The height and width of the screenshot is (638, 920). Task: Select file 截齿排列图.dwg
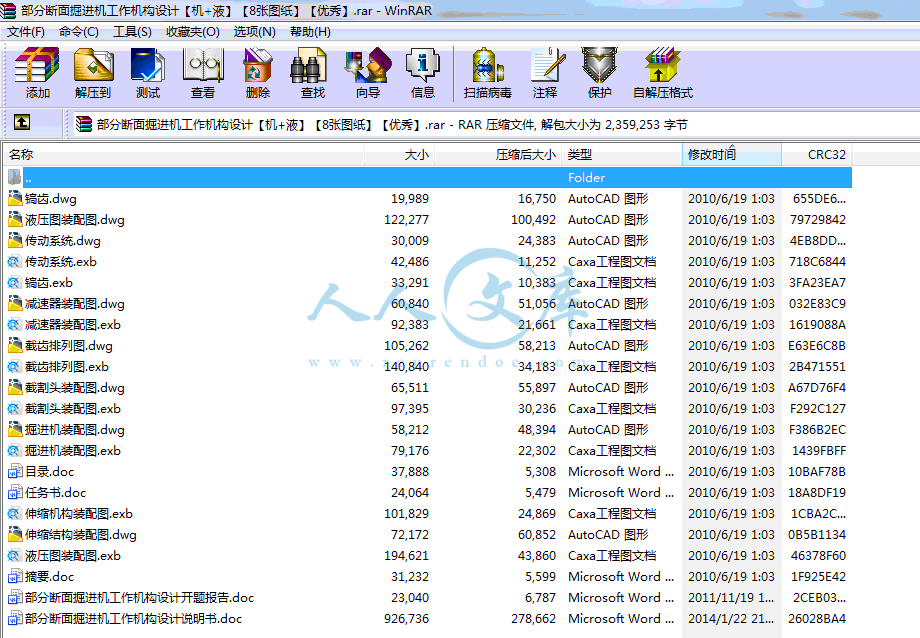(69, 346)
